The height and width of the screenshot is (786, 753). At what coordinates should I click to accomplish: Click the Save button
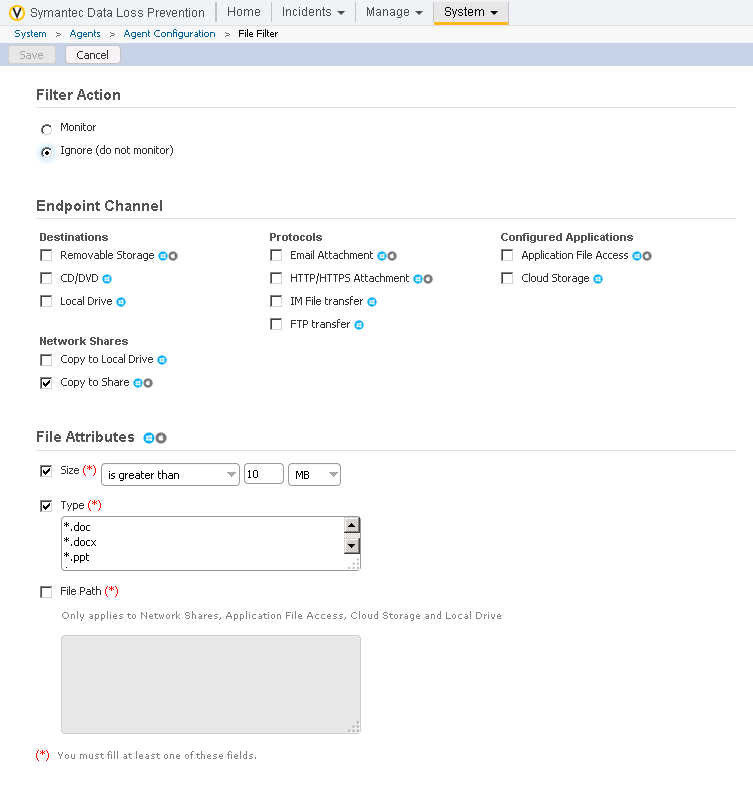[x=32, y=55]
